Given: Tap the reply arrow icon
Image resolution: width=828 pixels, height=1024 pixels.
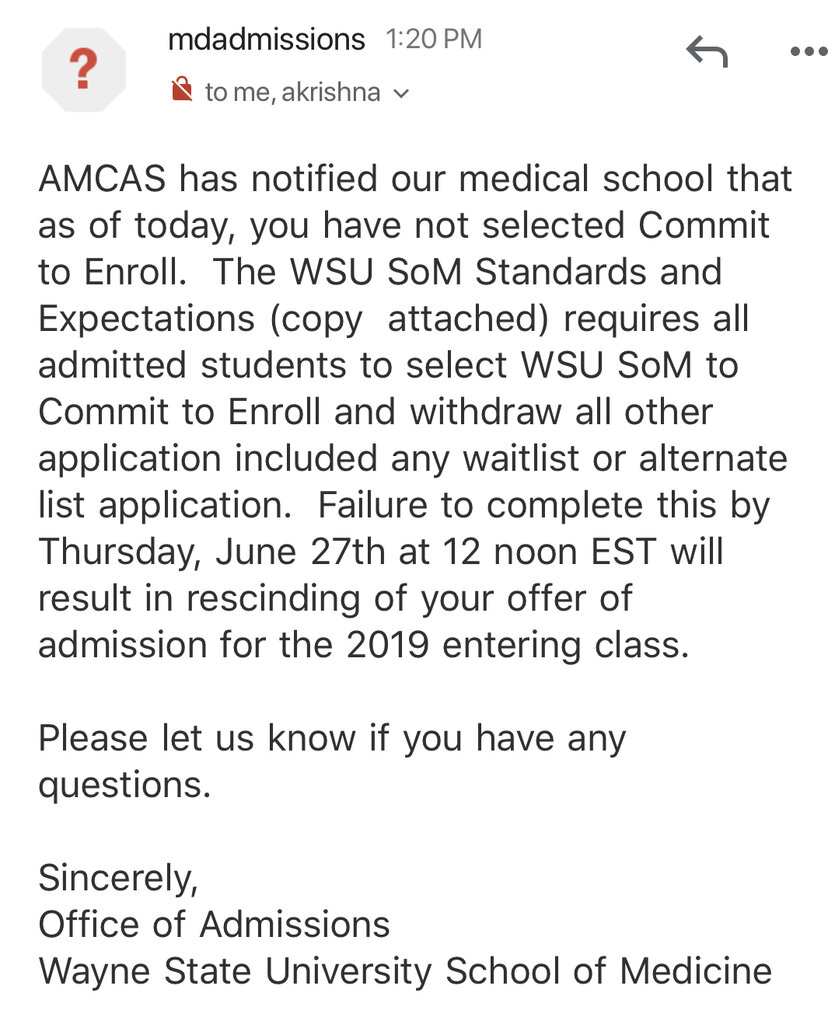Looking at the screenshot, I should (707, 52).
